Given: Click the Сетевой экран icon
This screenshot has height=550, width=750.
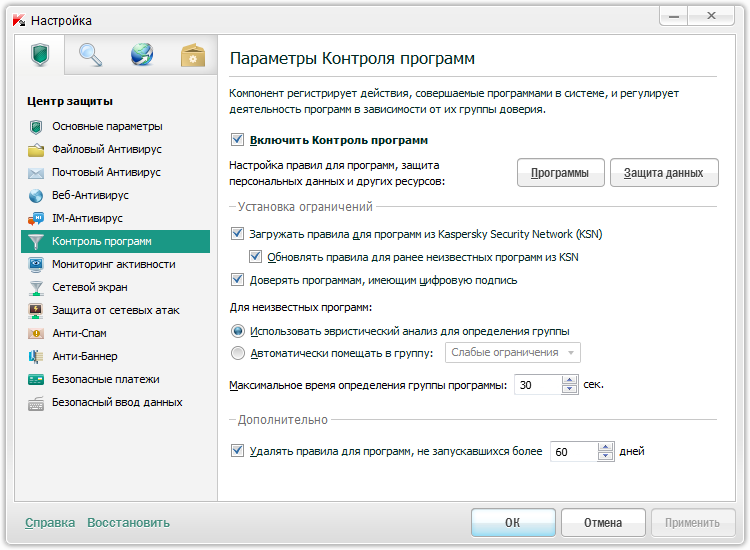Looking at the screenshot, I should pyautogui.click(x=36, y=287).
